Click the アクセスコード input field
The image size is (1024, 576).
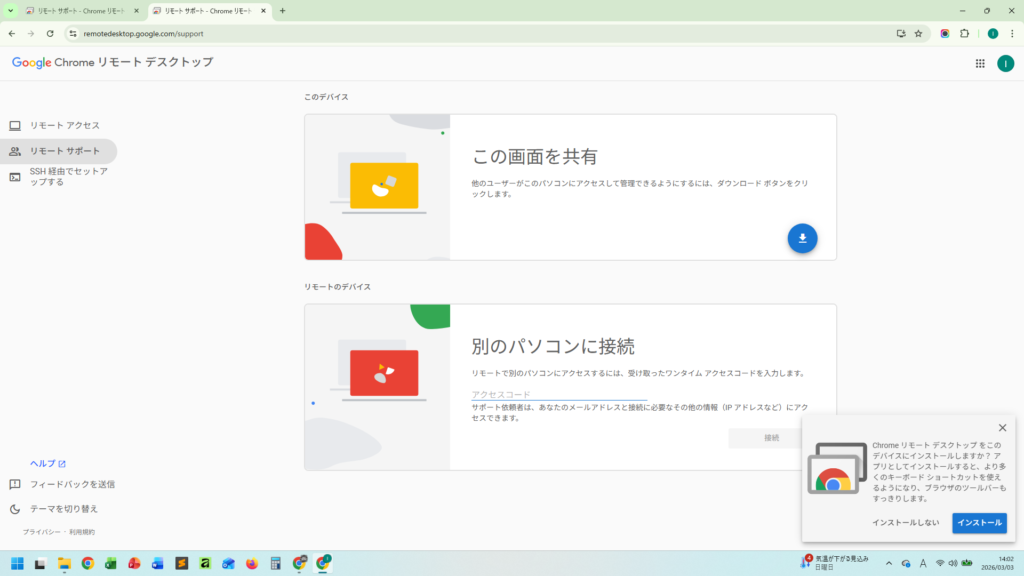click(x=559, y=394)
